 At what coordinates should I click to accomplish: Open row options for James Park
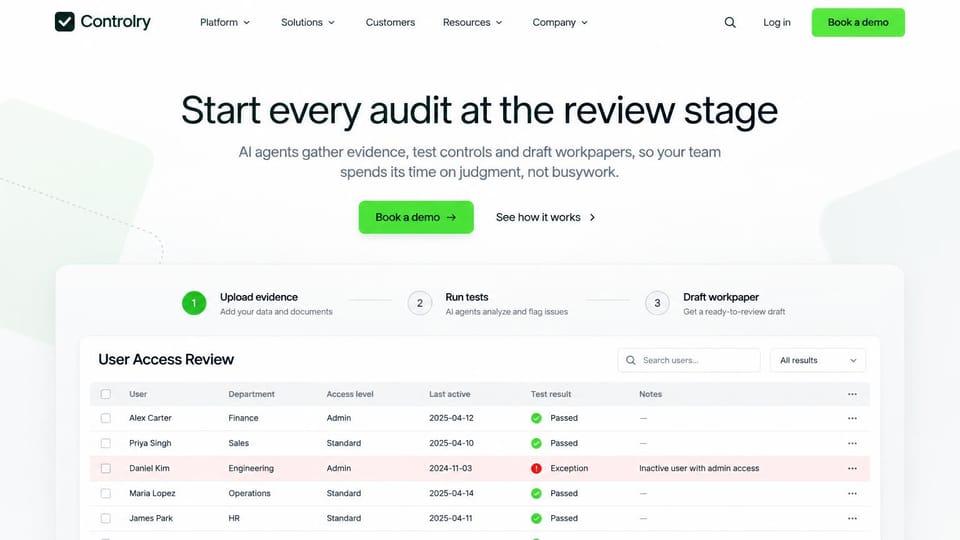[852, 519]
